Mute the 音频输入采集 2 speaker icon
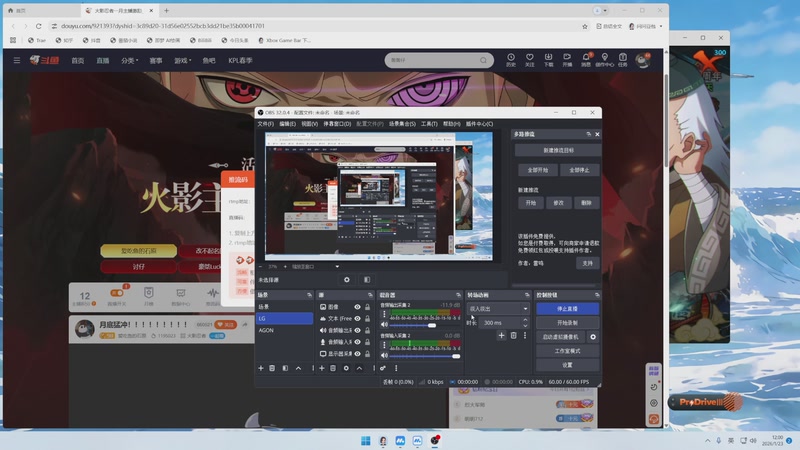The image size is (800, 450). (385, 355)
